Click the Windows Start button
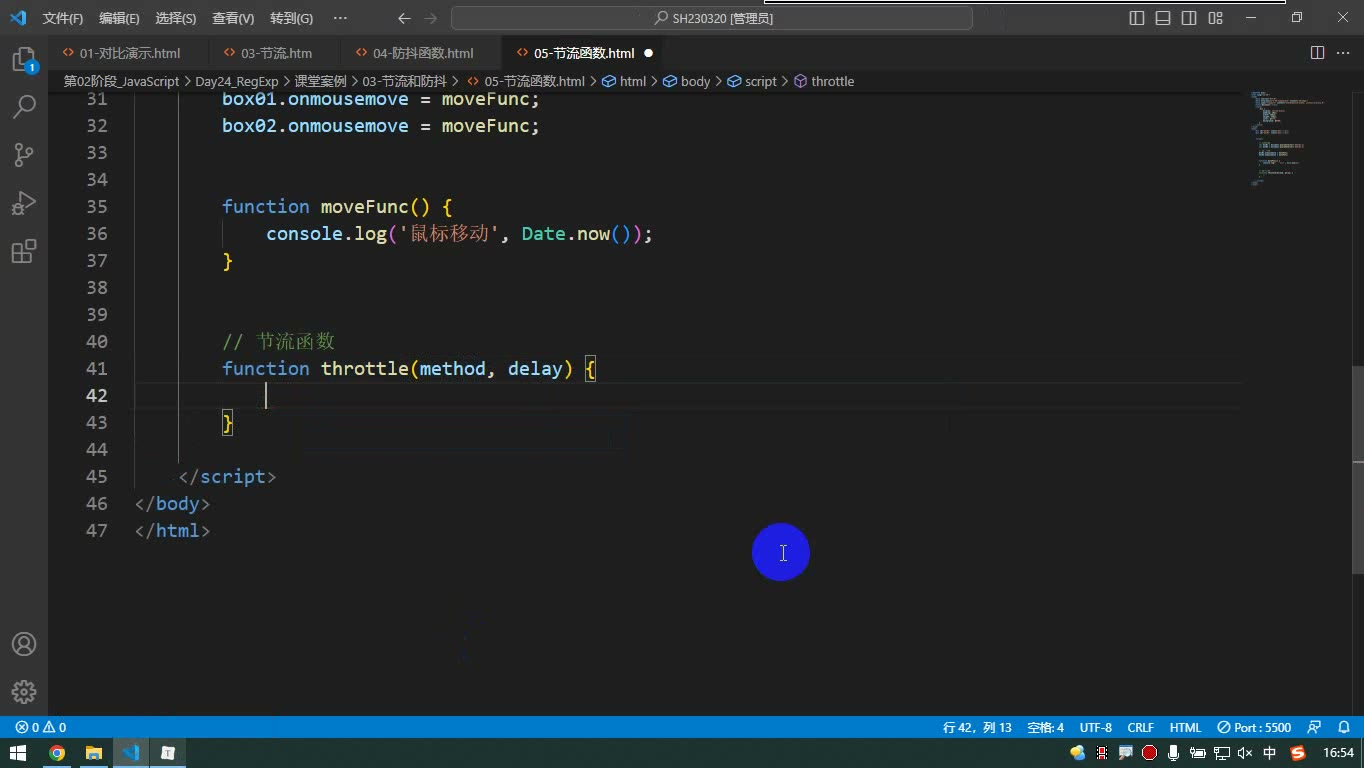This screenshot has width=1364, height=768. (x=18, y=753)
